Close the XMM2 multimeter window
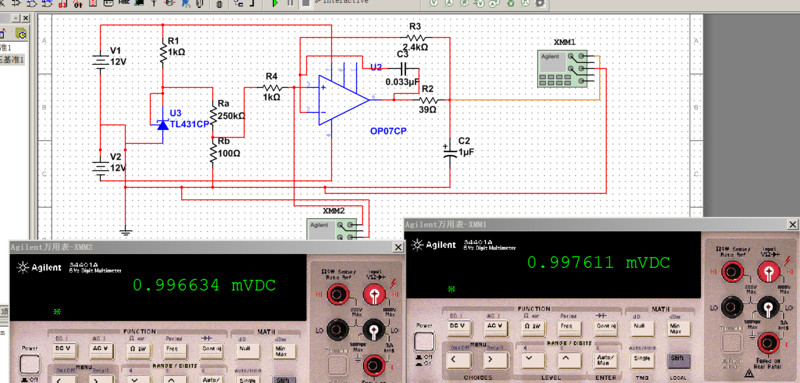This screenshot has height=383, width=800. (398, 247)
